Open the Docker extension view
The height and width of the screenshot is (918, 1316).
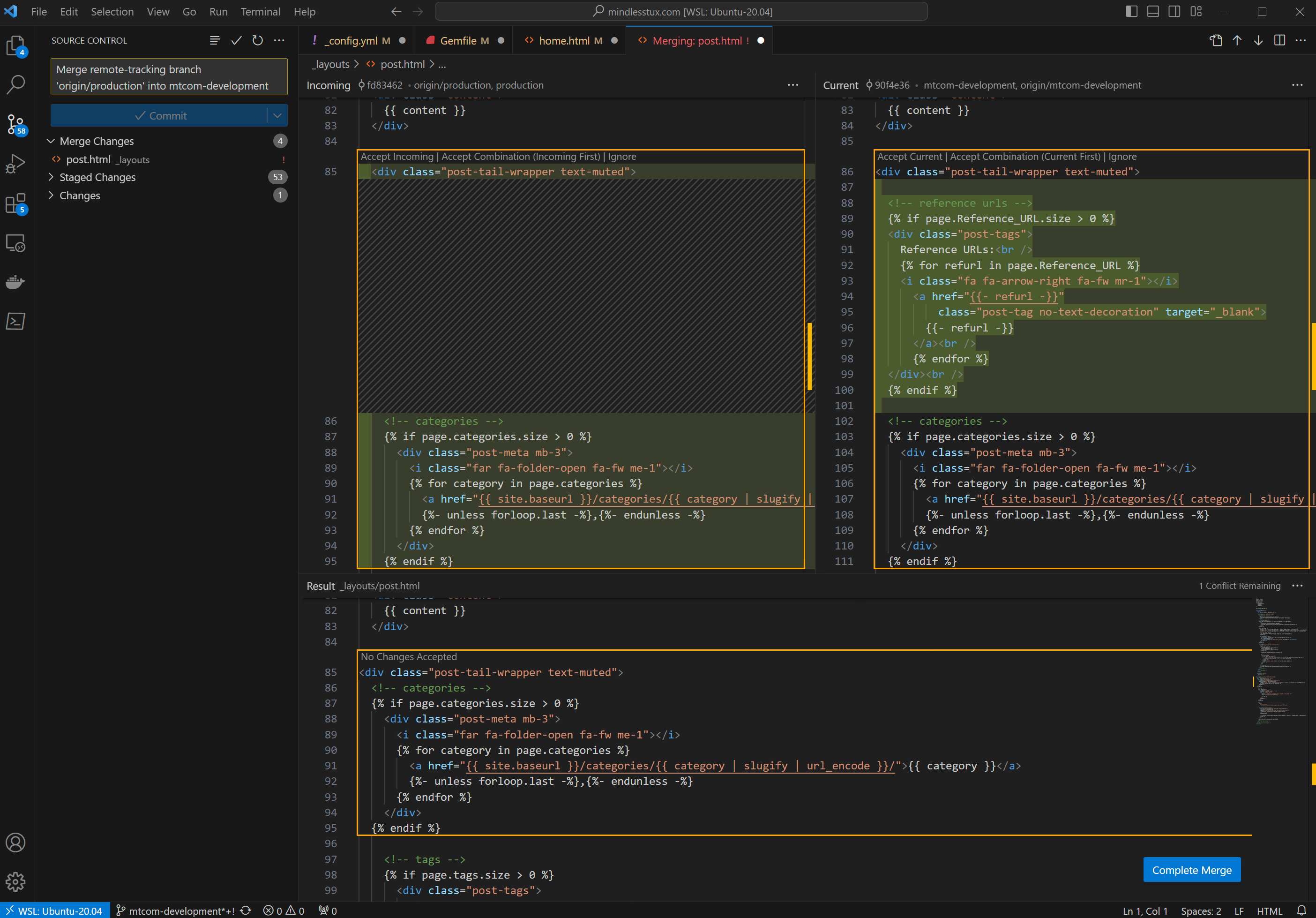point(15,281)
